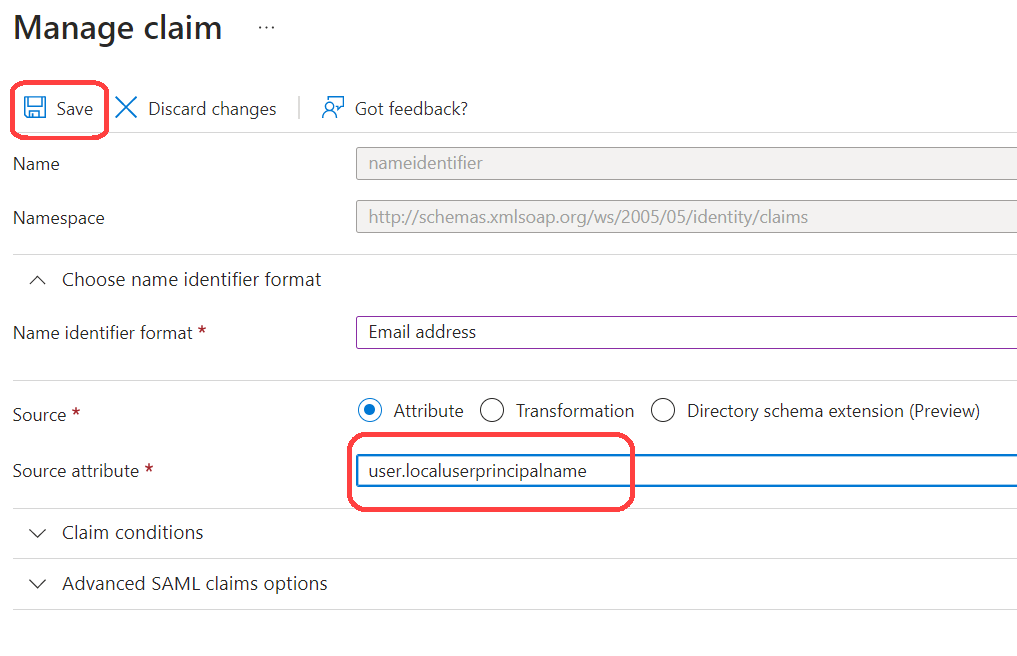Click the chevron beside Advanced SAML claims options
This screenshot has height=656, width=1017.
point(38,584)
